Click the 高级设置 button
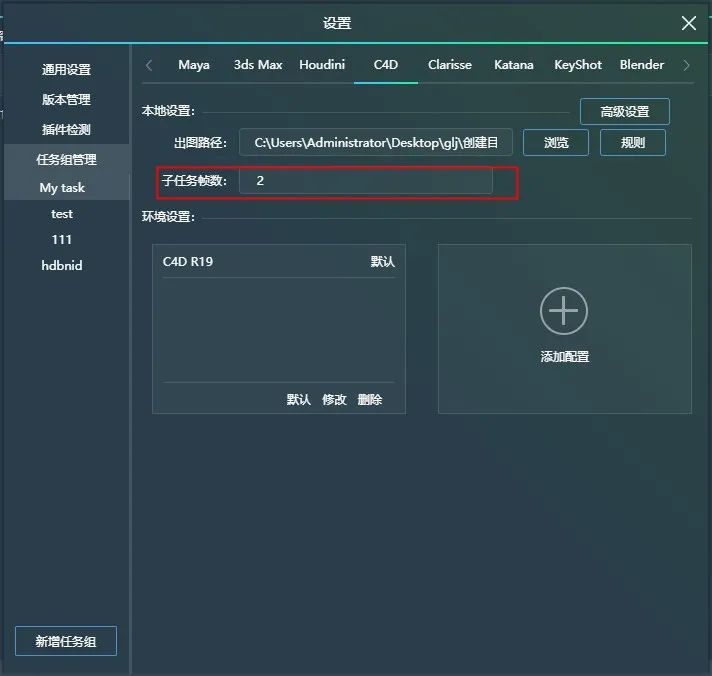Screen dimensions: 712x676 coord(624,112)
